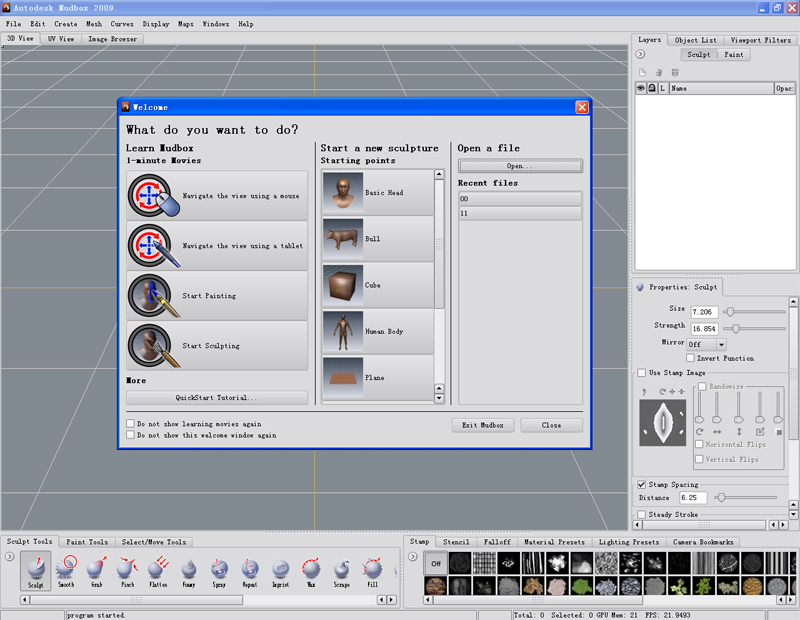800x620 pixels.
Task: Select the Foamy sculpt tool
Action: [x=189, y=571]
